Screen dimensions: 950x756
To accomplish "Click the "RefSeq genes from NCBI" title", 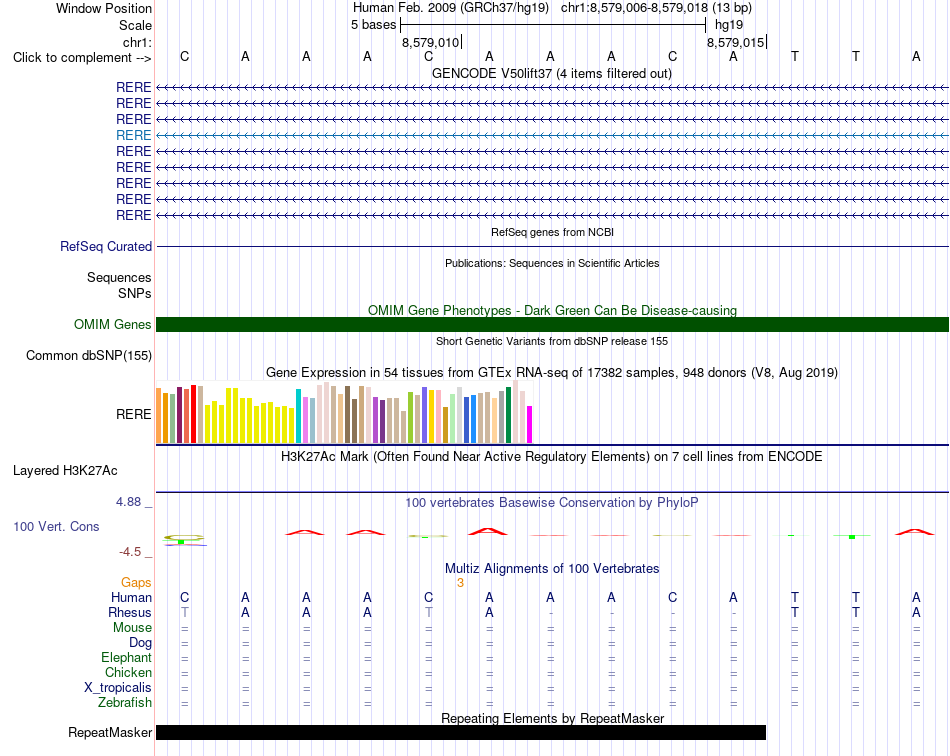I will click(552, 232).
